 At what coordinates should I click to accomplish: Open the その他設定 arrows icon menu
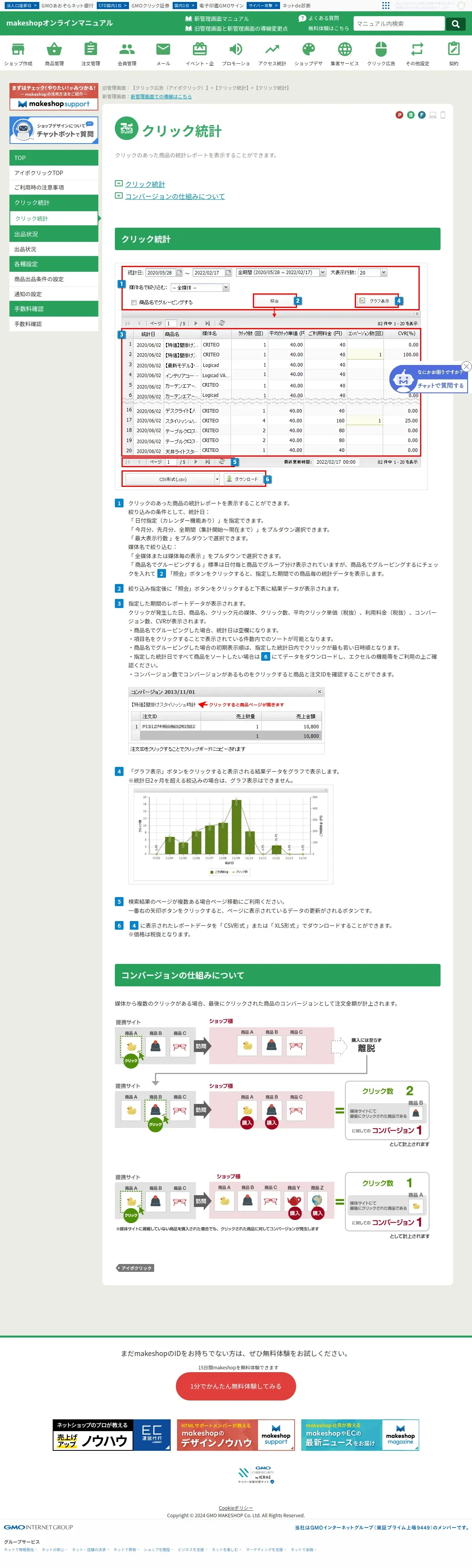(417, 53)
